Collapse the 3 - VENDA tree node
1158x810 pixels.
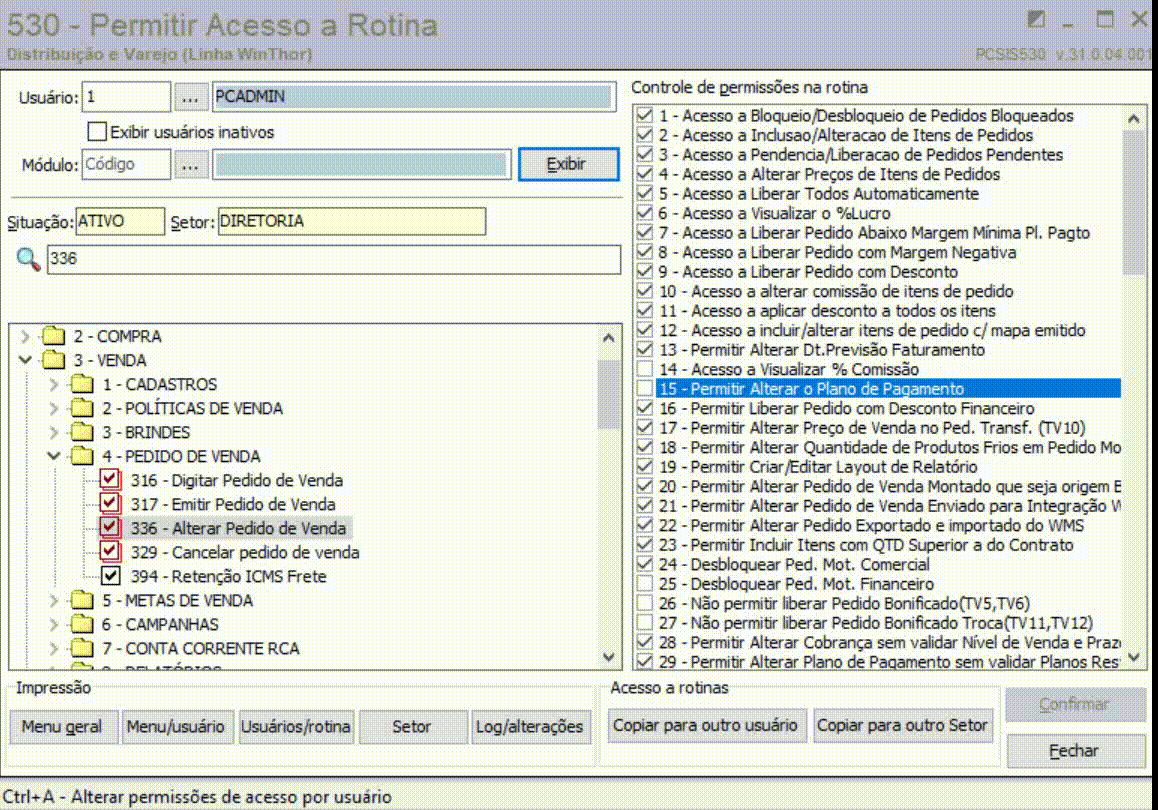point(25,360)
